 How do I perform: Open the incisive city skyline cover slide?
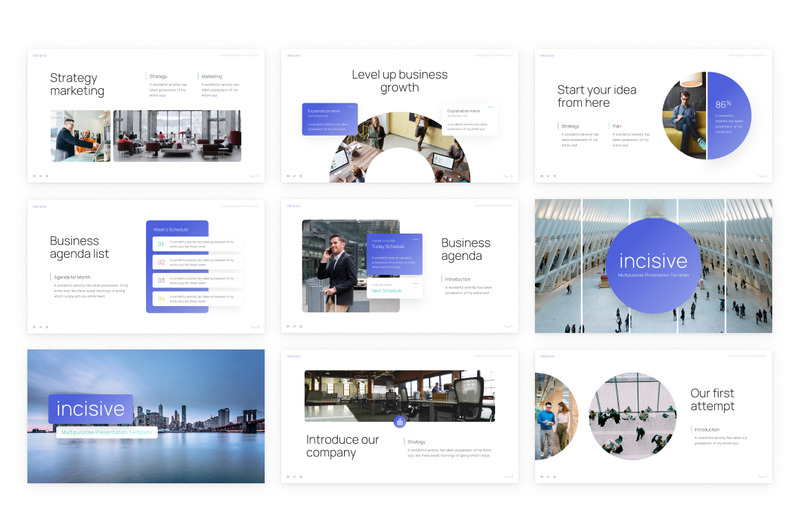[146, 416]
